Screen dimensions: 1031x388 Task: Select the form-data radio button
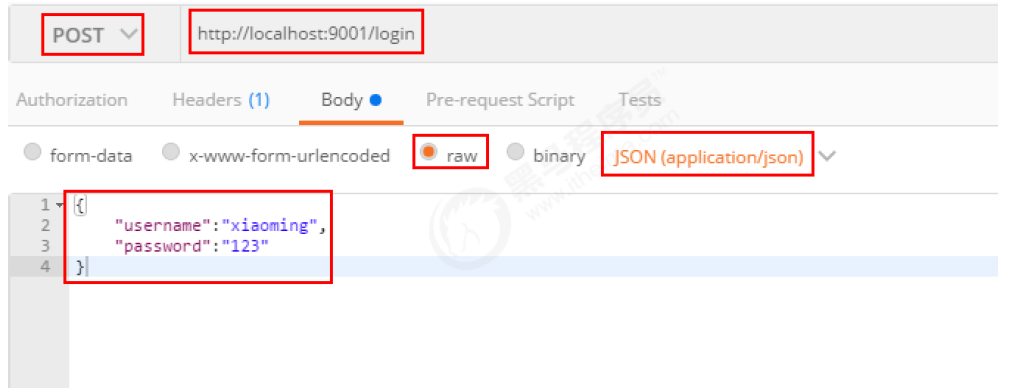32,153
